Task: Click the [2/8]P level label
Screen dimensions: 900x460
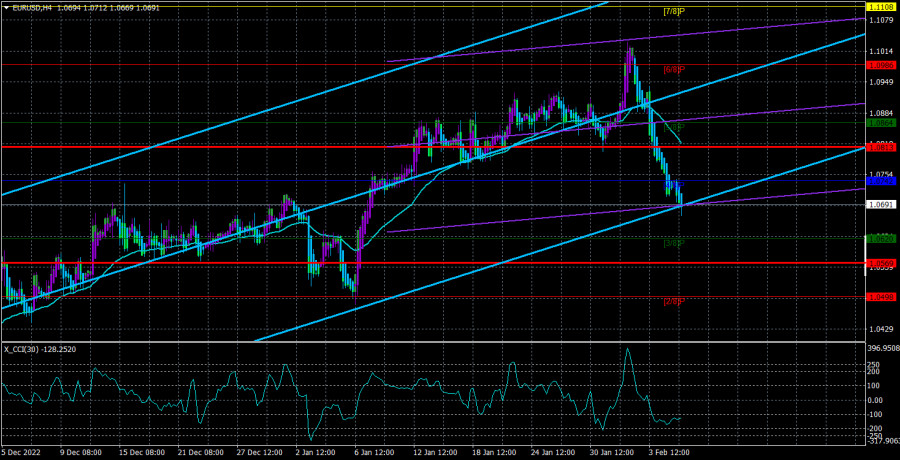Action: pos(674,301)
